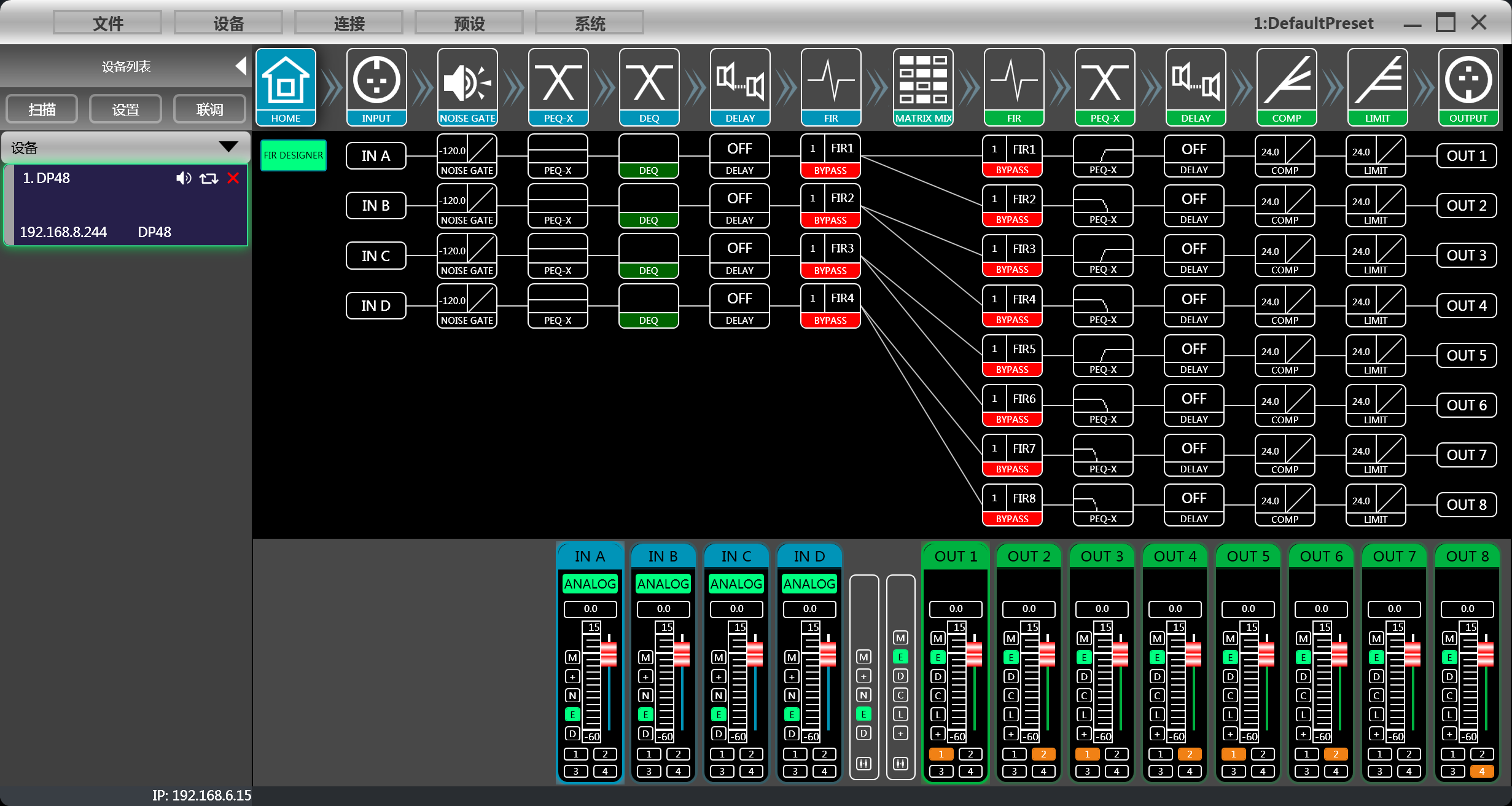Open the NOISE GATE module icon

click(x=467, y=87)
